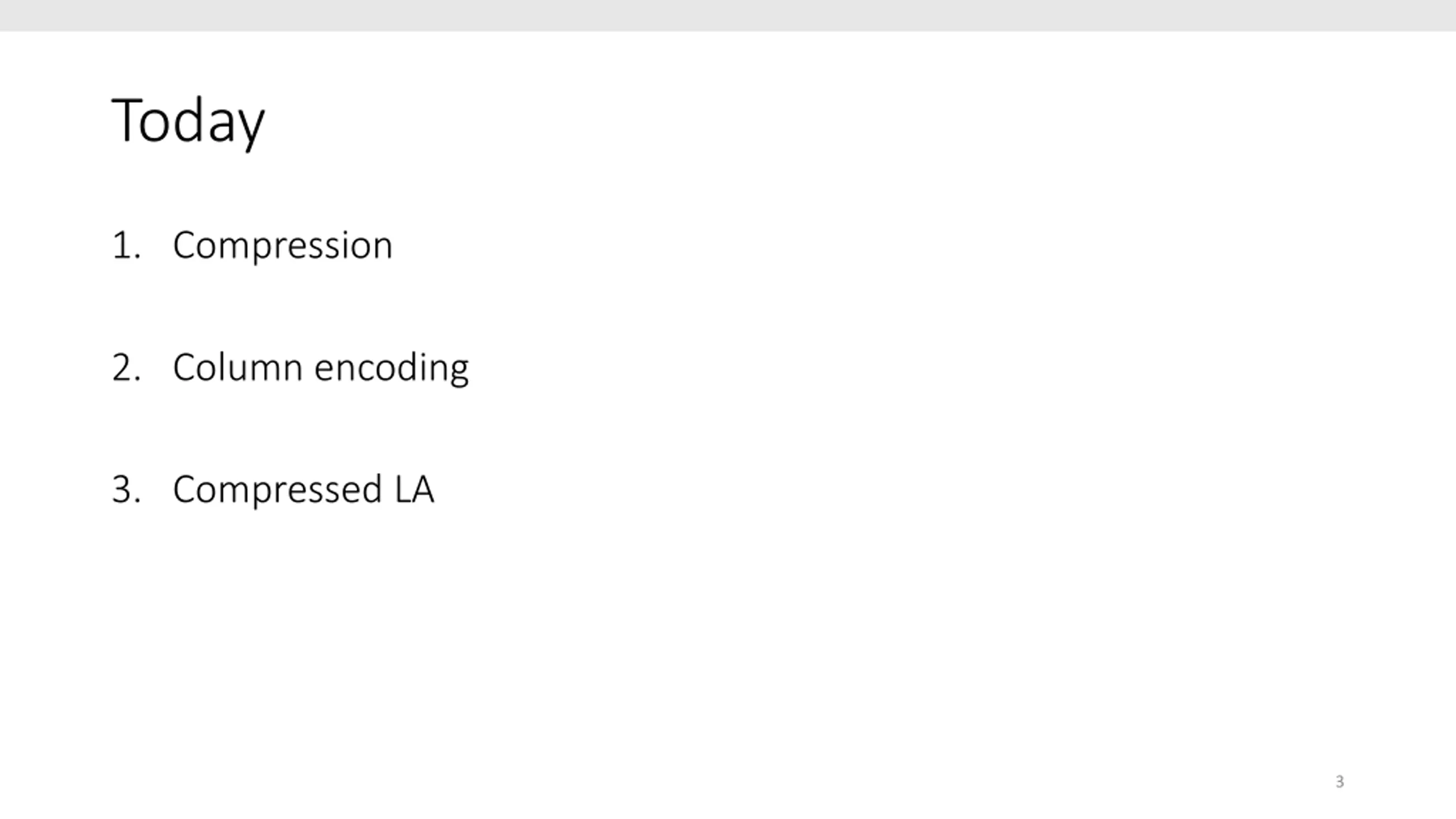Click the "LA" abbreviation in item three

(x=414, y=489)
